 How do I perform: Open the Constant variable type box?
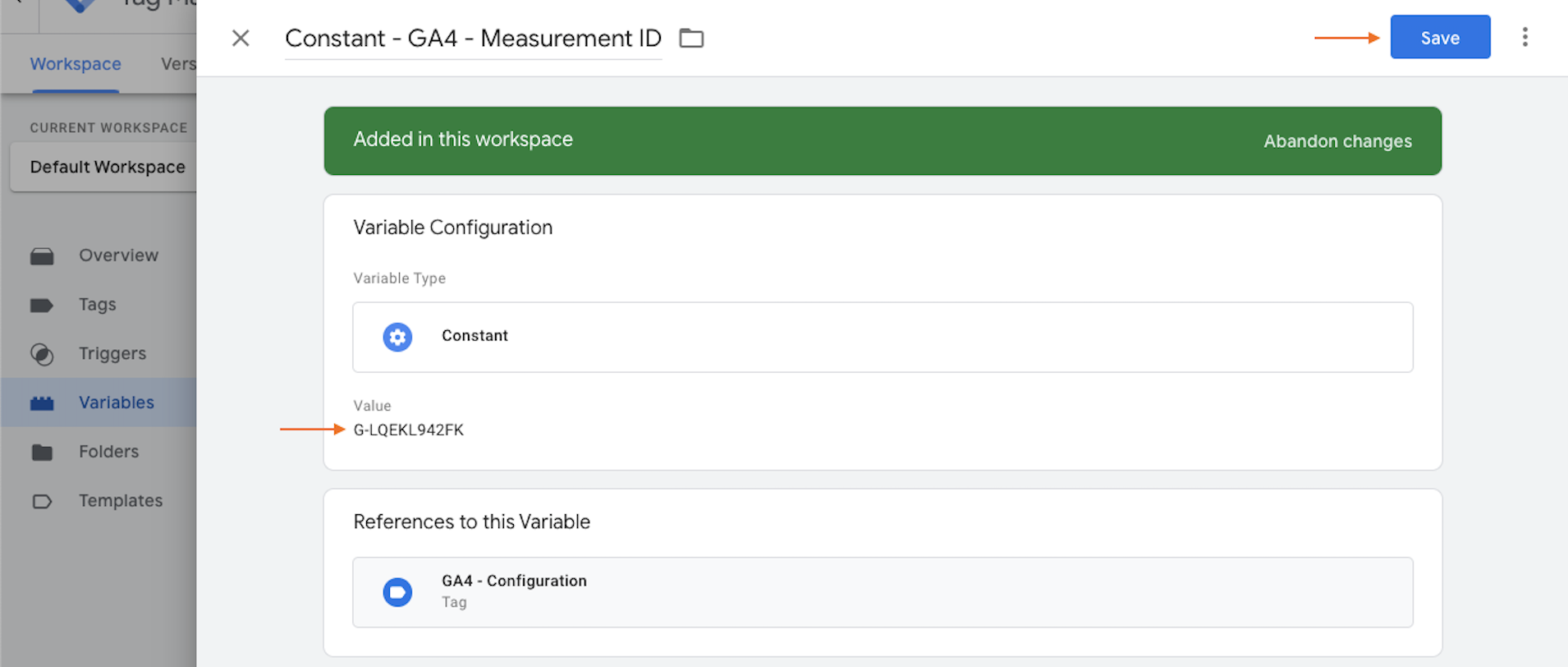[x=882, y=337]
